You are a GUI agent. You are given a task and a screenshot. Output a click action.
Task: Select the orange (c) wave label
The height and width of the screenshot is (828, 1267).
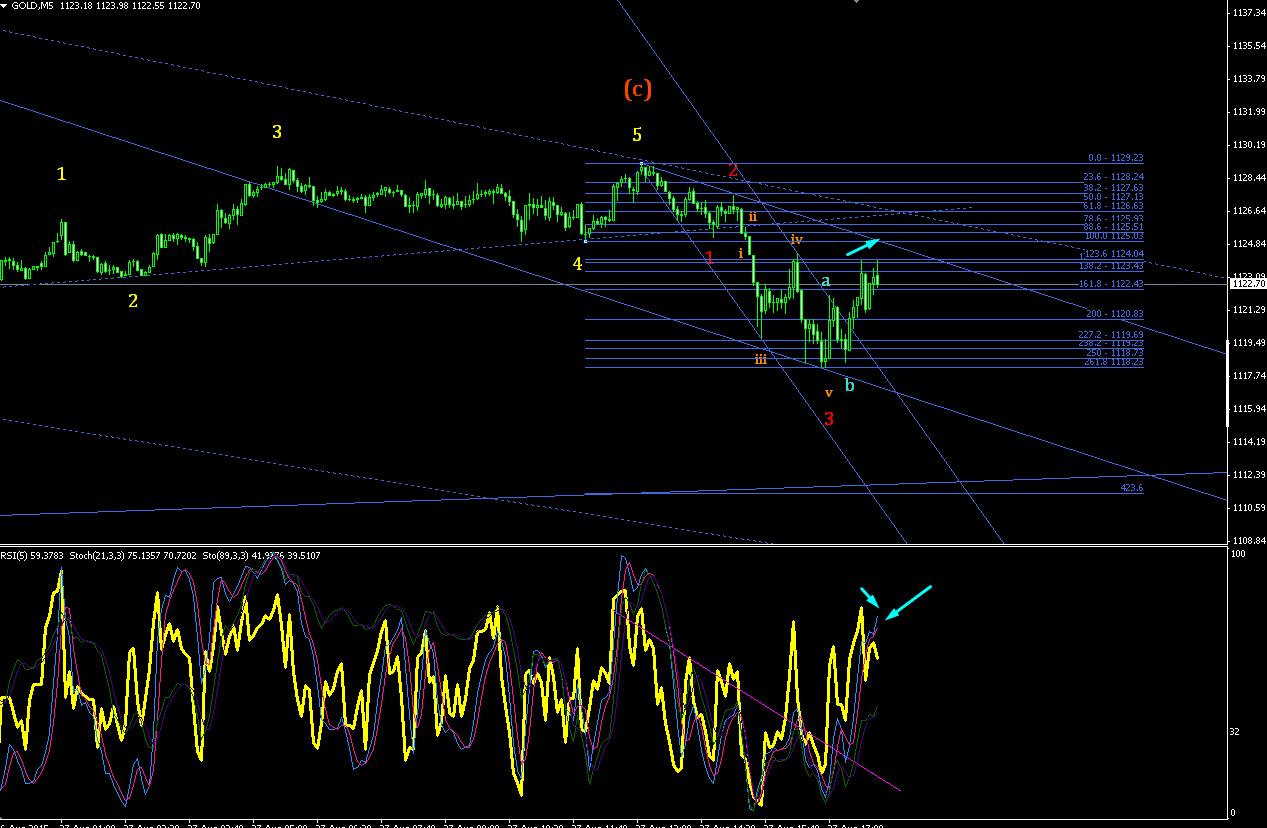coord(638,89)
